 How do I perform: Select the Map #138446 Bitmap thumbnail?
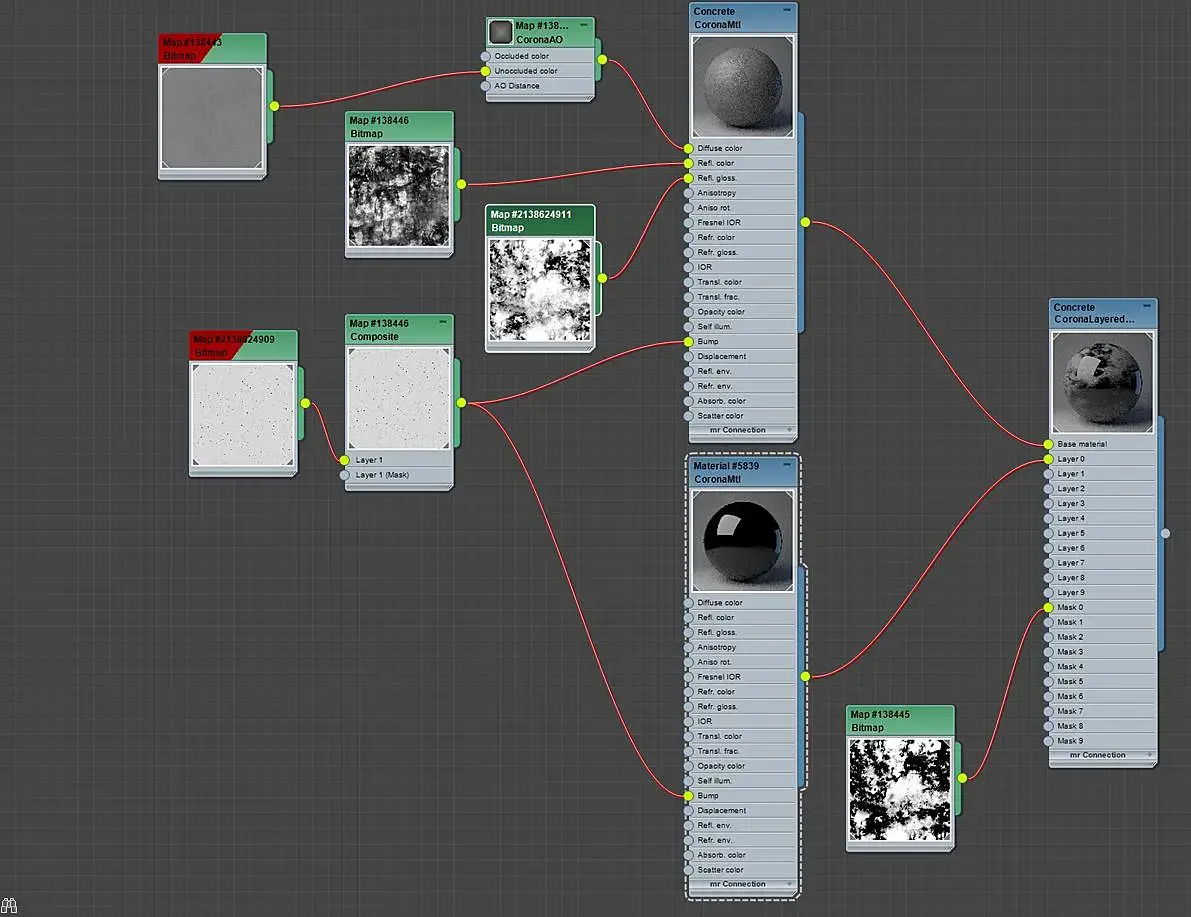point(399,195)
